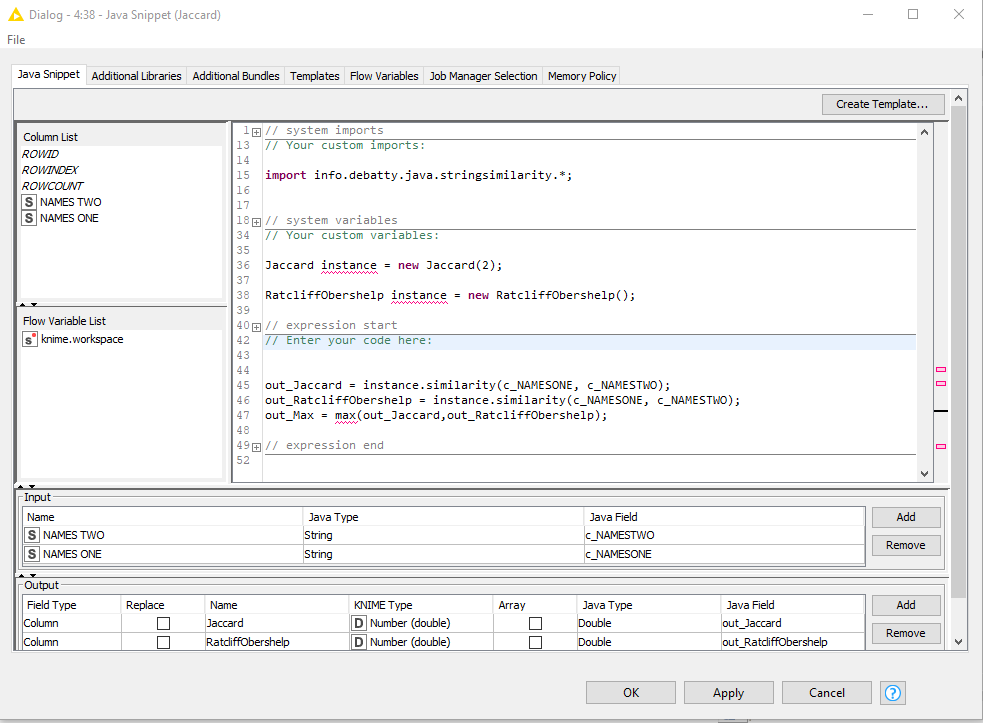The width and height of the screenshot is (983, 723).
Task: Click the pink error marker in the editor margin
Action: point(940,369)
